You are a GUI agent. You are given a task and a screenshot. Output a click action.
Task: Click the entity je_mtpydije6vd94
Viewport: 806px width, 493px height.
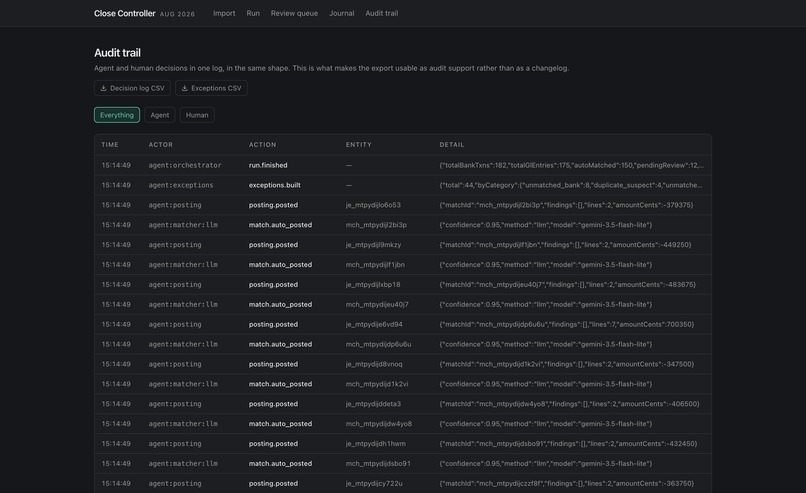pyautogui.click(x=374, y=325)
